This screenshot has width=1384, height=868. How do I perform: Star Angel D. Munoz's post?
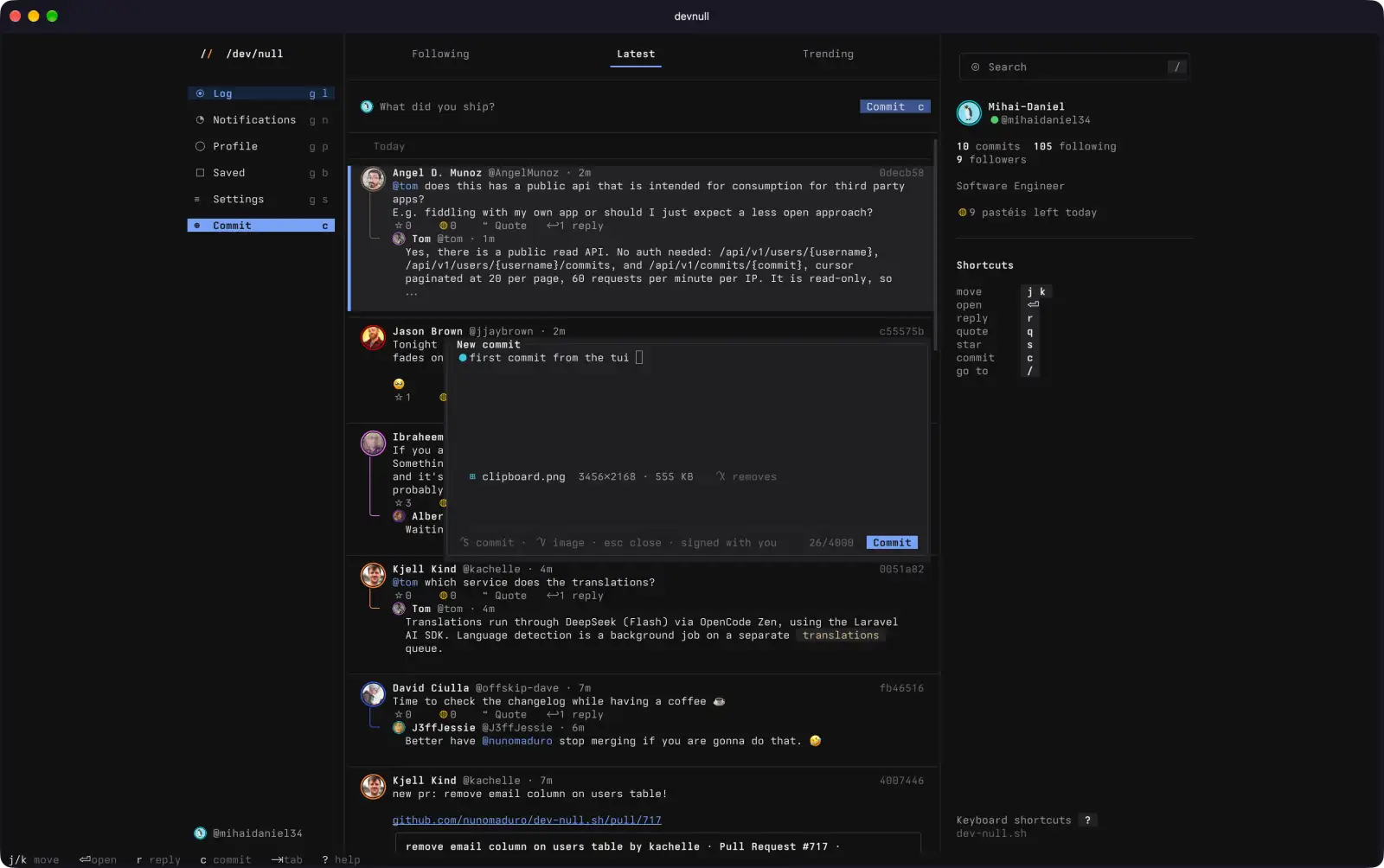click(x=403, y=226)
